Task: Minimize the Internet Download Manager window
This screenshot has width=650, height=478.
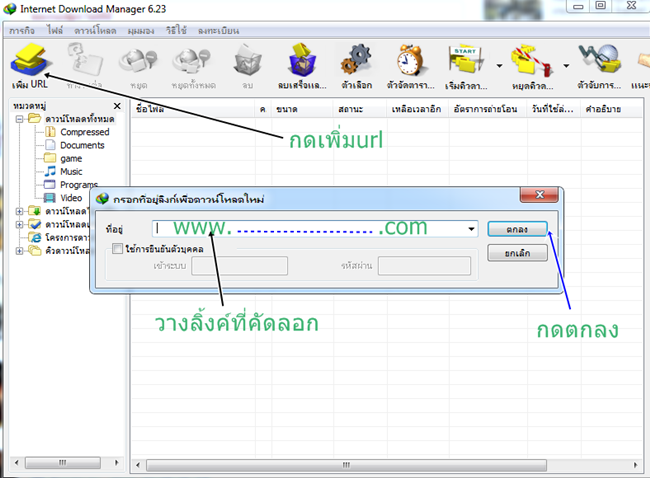Action: click(578, 6)
